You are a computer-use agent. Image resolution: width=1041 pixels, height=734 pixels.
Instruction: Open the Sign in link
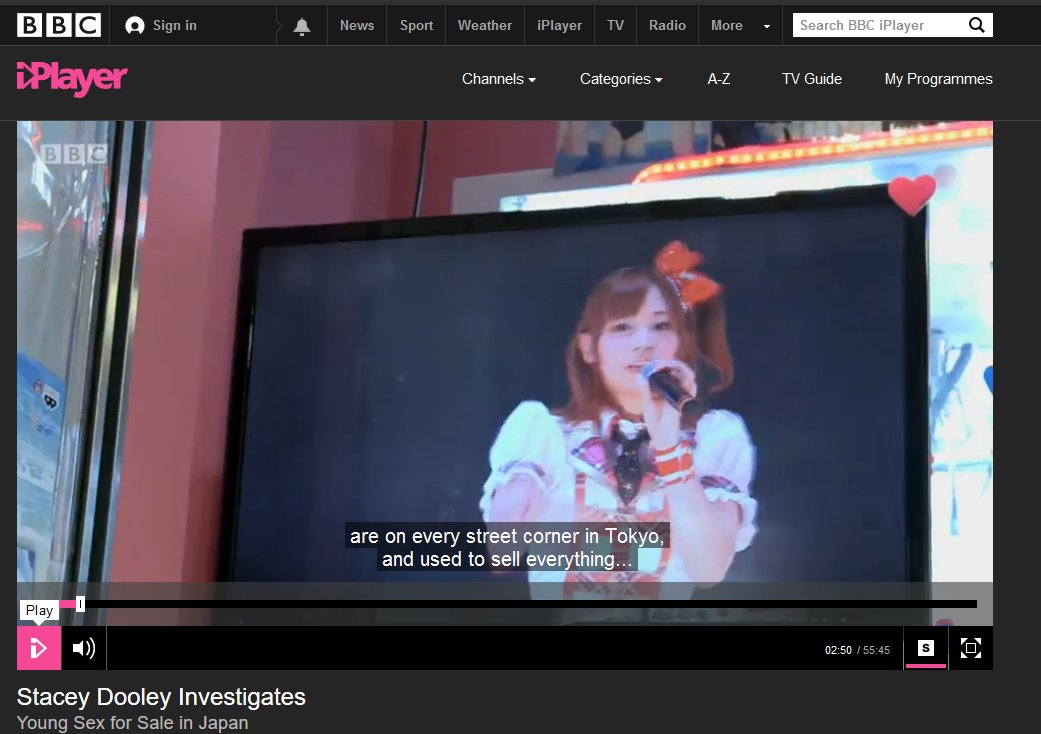click(161, 25)
